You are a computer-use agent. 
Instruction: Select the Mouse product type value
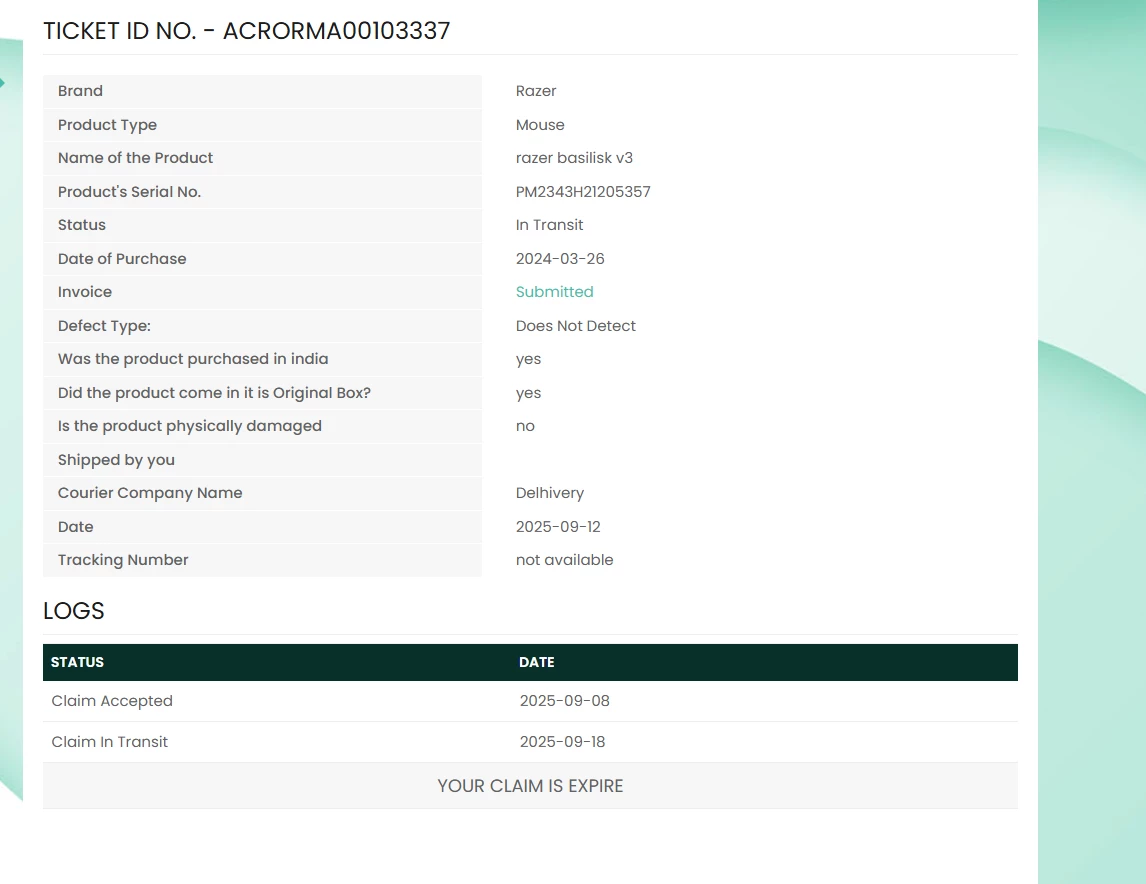point(540,125)
